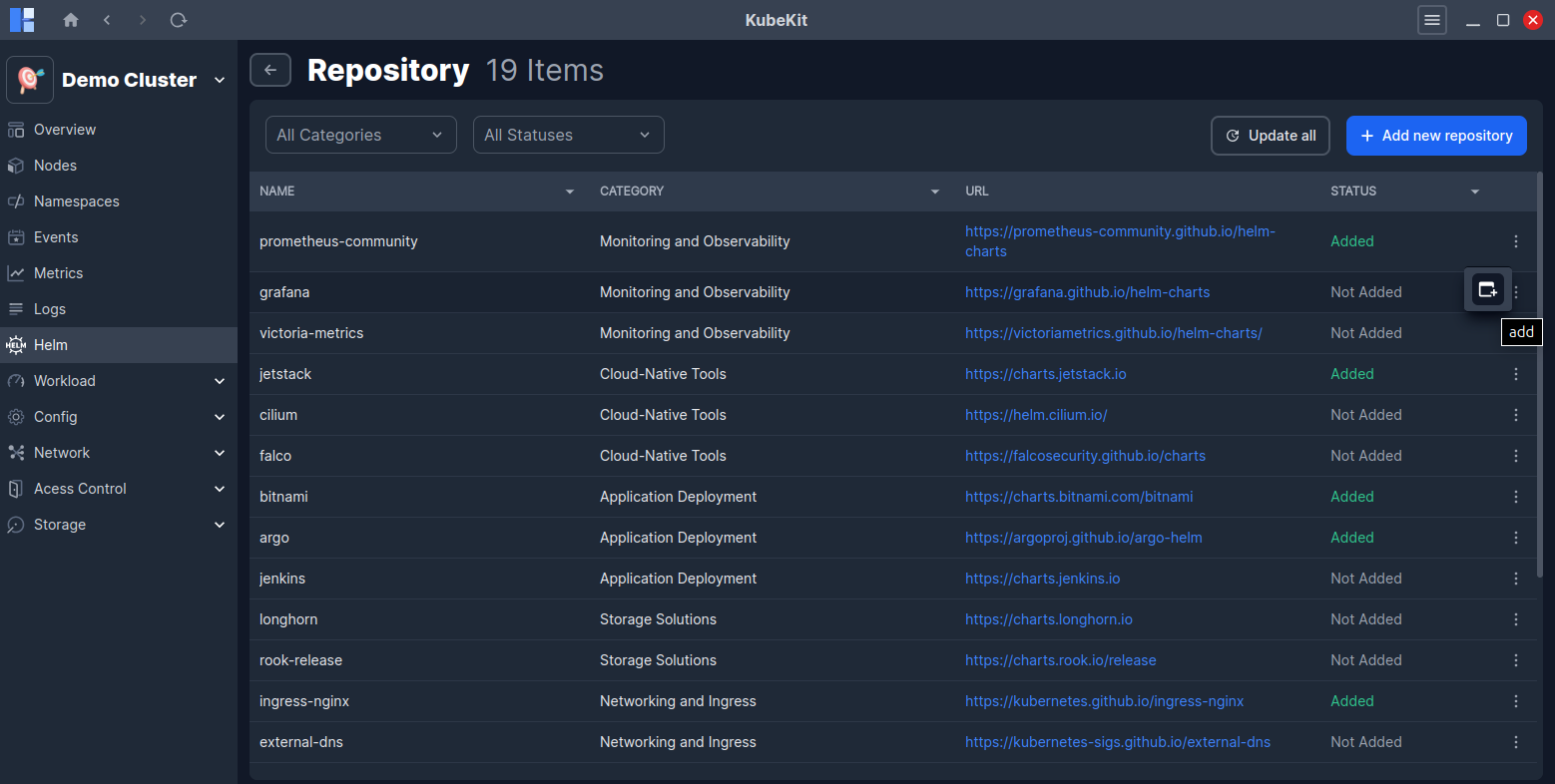Select the Namespaces sidebar icon
Screen dimensions: 1555x784
tap(15, 200)
